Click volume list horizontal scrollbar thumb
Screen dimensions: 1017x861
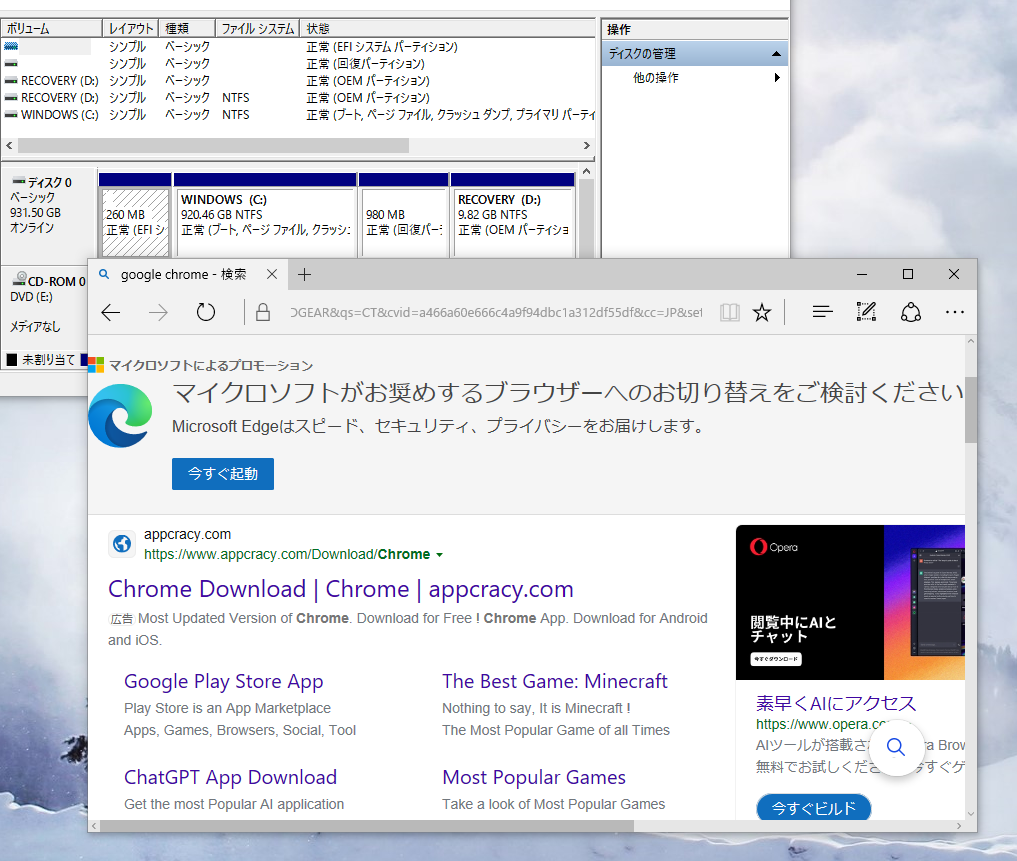click(x=213, y=145)
